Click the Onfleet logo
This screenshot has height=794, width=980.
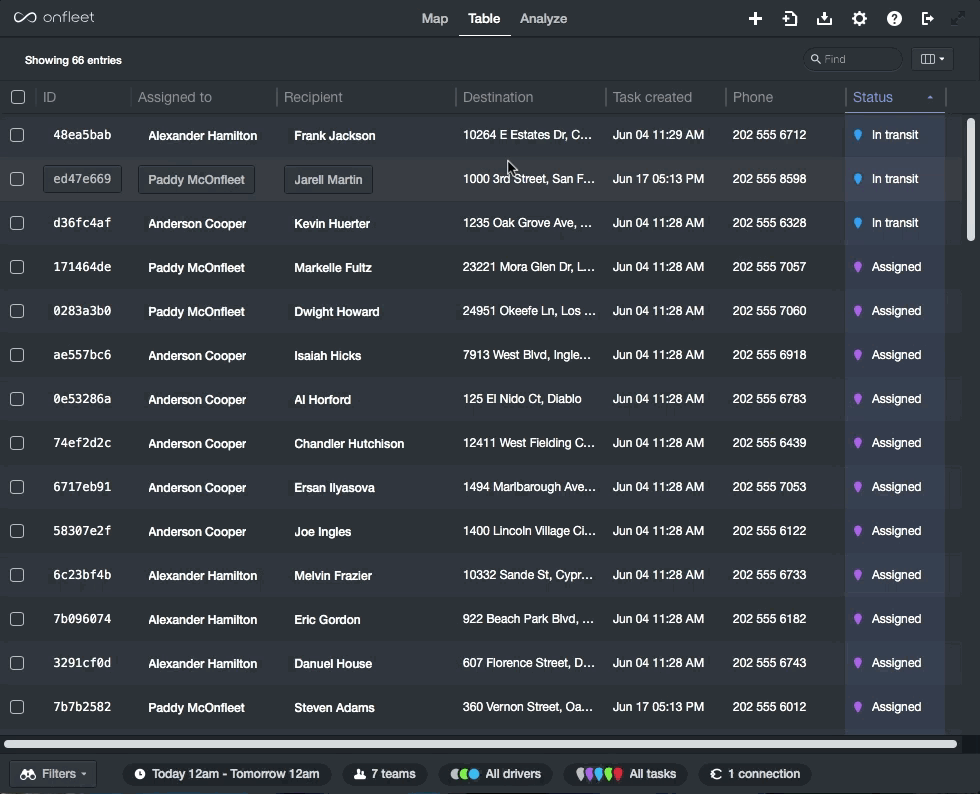click(54, 18)
